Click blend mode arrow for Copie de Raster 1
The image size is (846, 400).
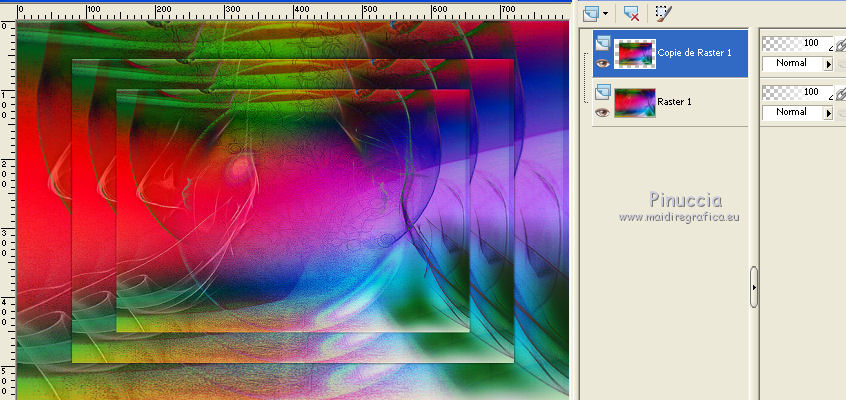pos(829,64)
